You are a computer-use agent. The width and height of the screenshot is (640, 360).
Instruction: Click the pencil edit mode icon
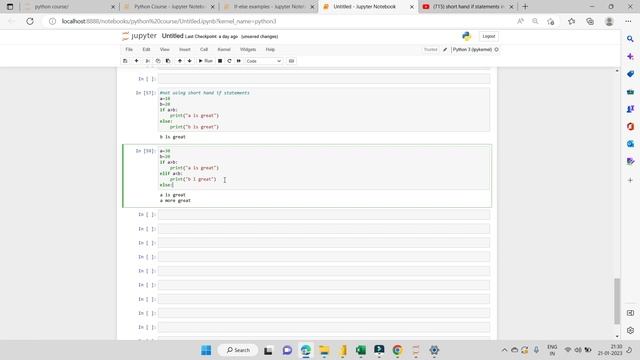point(445,49)
